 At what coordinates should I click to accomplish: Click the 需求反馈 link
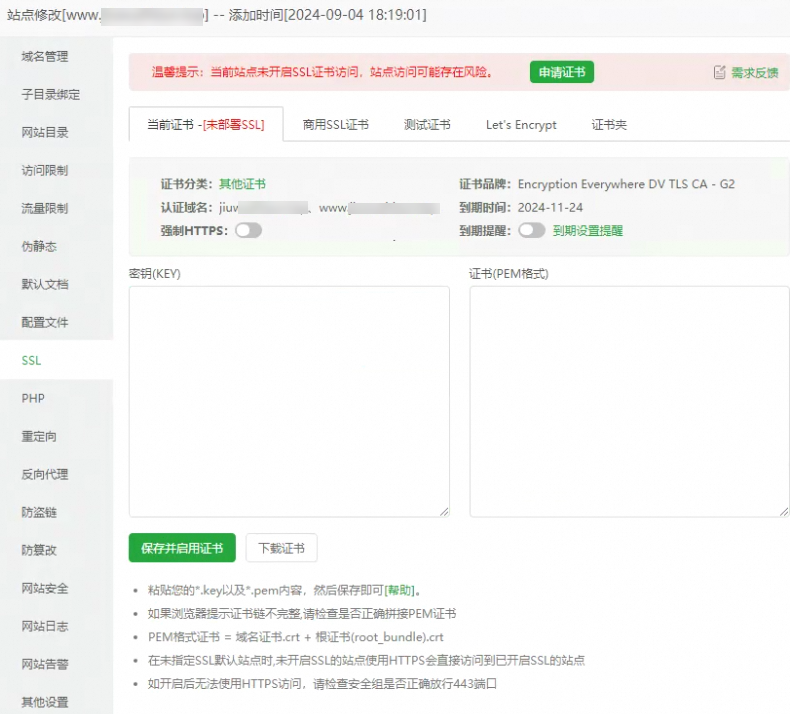click(x=755, y=73)
